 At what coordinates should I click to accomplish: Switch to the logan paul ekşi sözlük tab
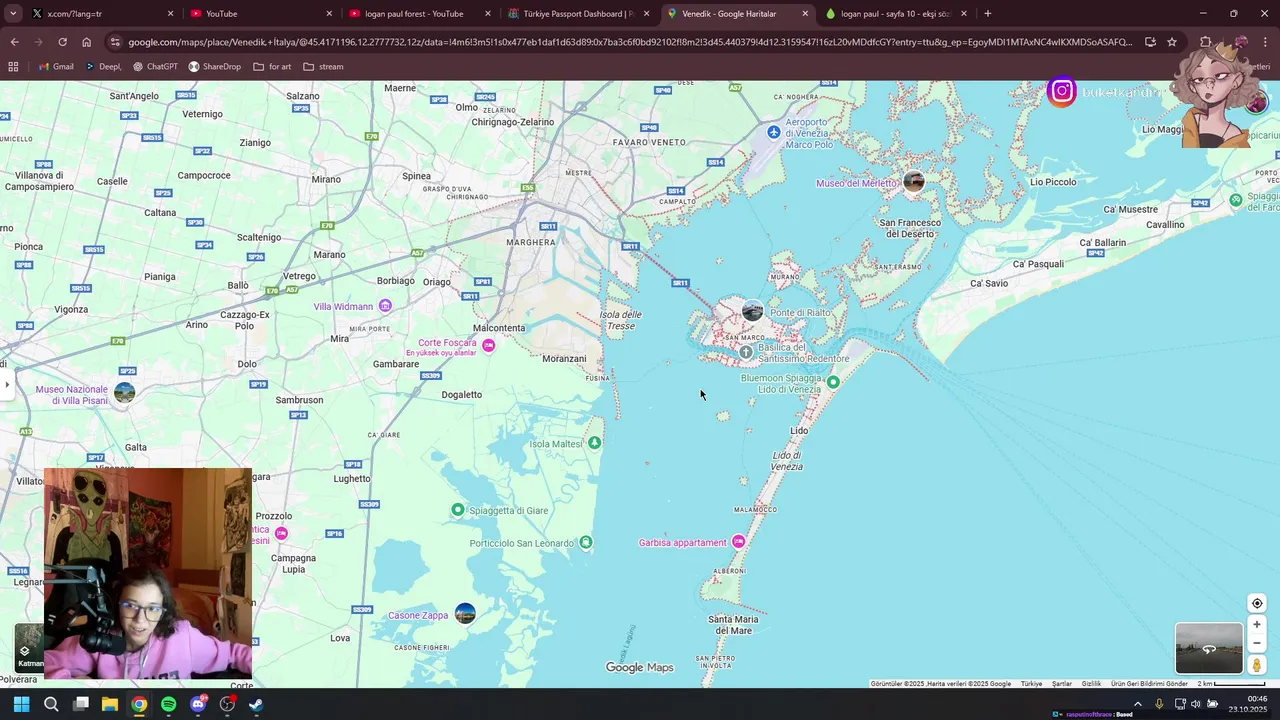895,14
